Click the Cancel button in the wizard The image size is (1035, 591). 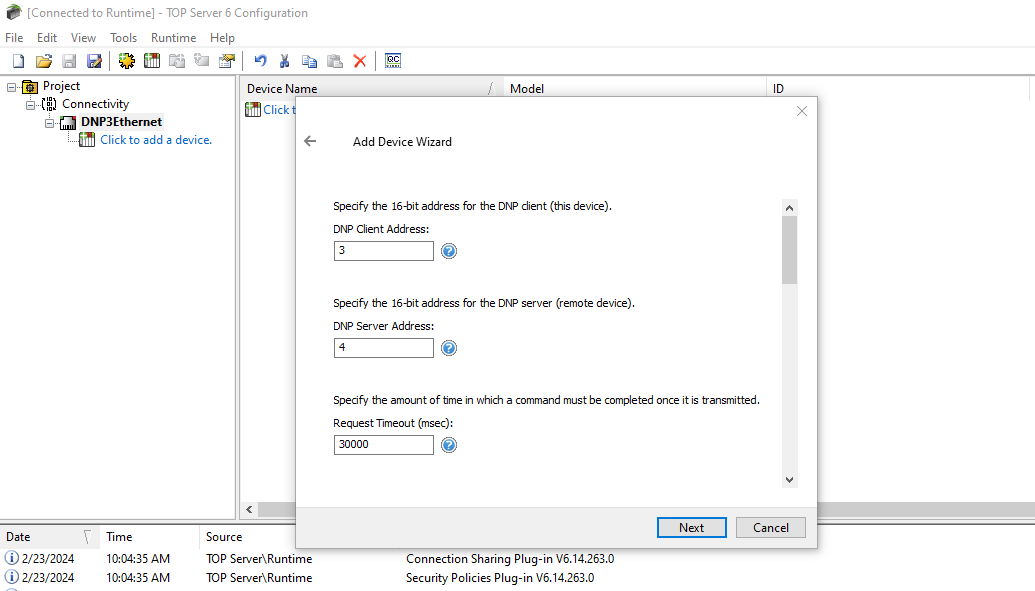(x=770, y=527)
